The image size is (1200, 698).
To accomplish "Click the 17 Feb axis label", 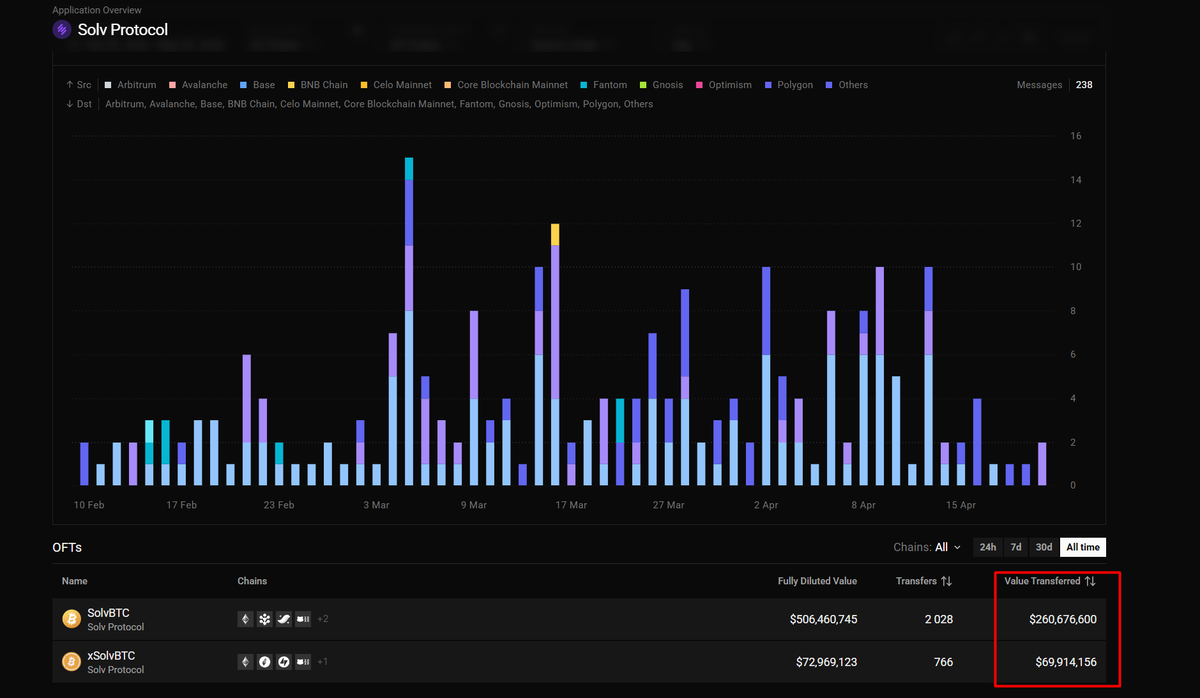I will (x=181, y=505).
